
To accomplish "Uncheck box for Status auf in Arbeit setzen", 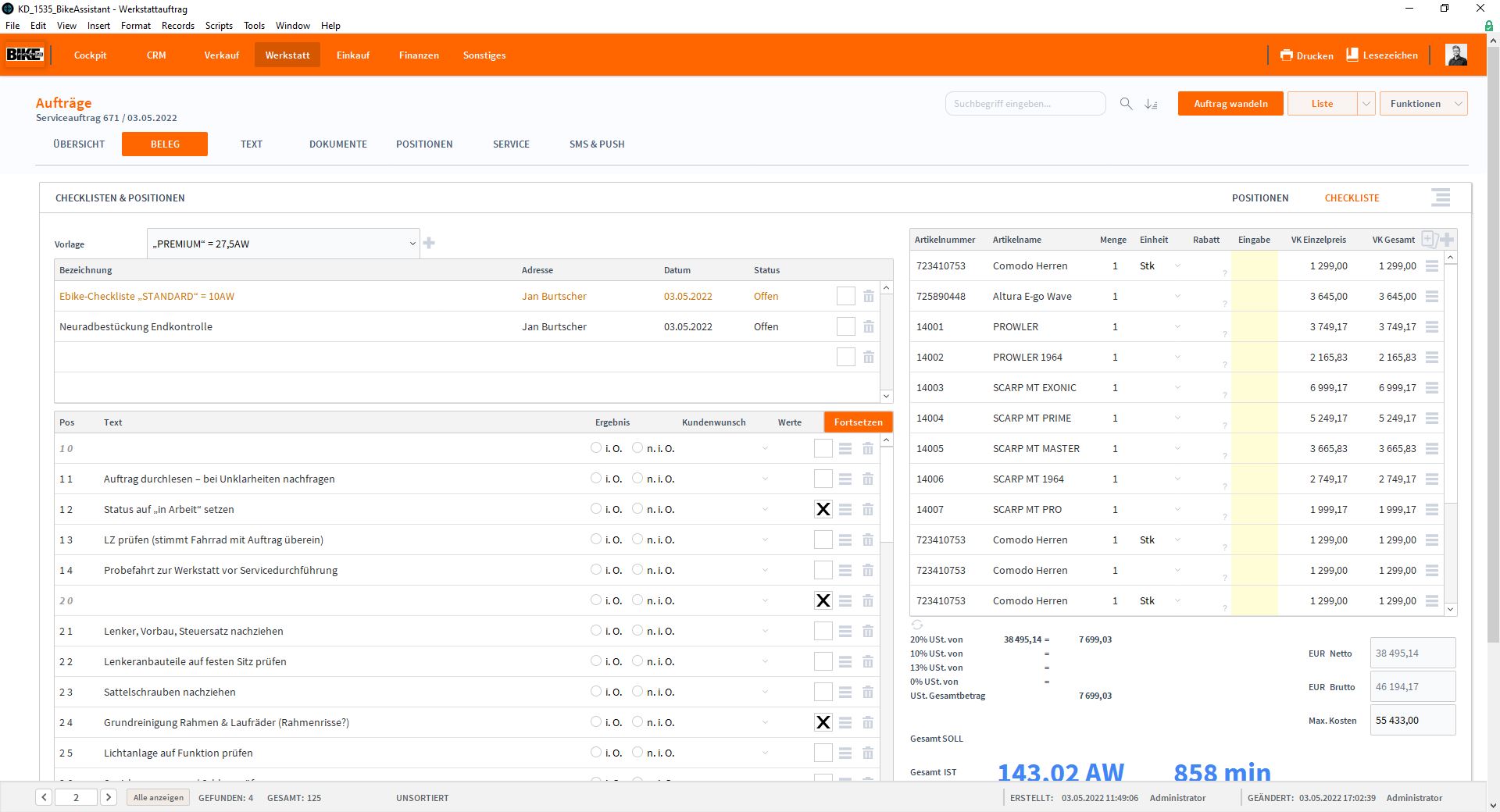I will [823, 510].
